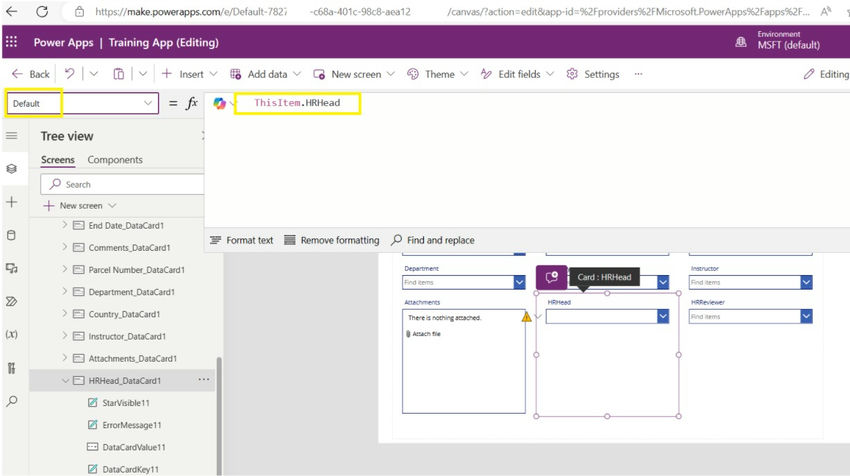Expand the Undo options chevron
This screenshot has width=850, height=476.
[94, 74]
